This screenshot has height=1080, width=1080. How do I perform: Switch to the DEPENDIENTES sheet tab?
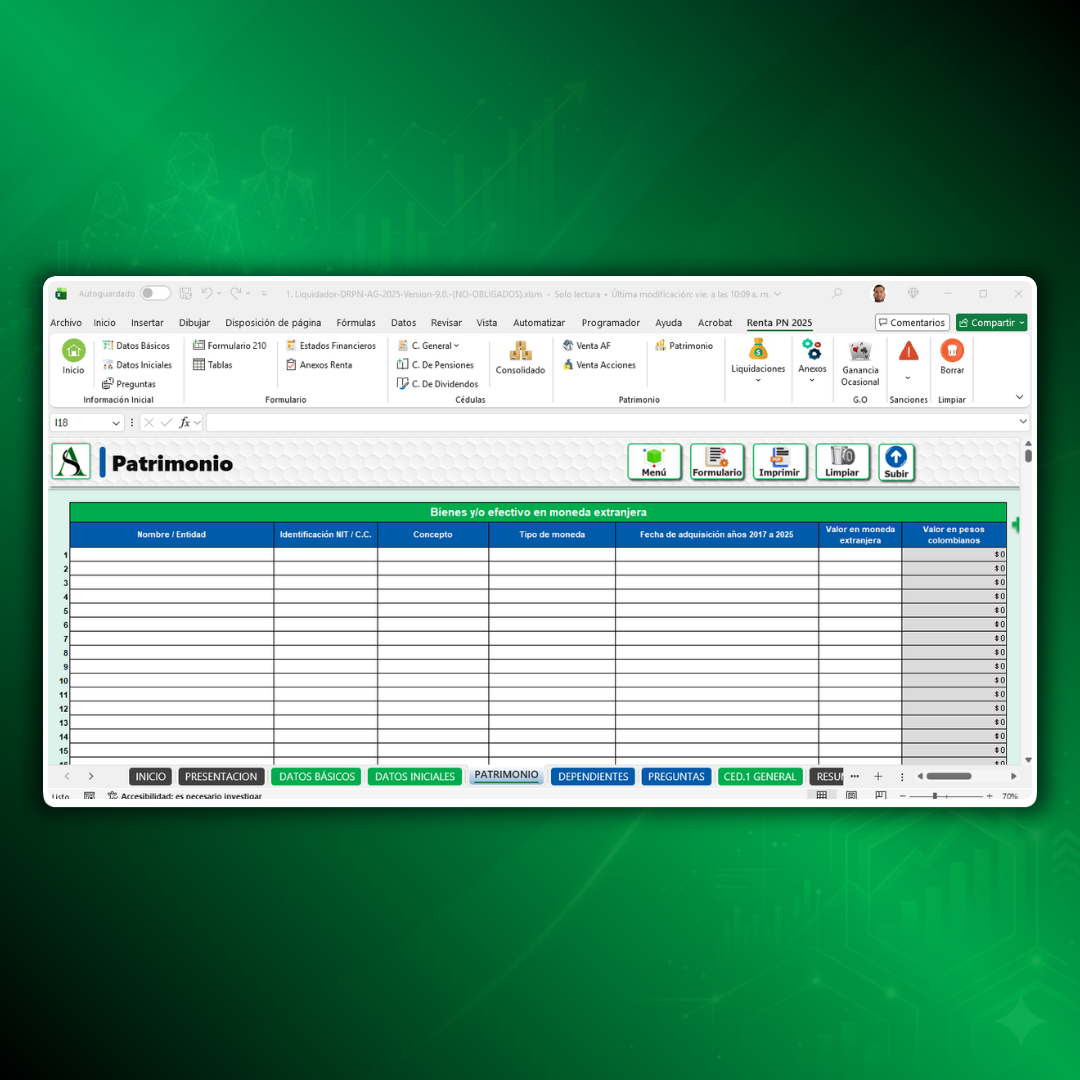pyautogui.click(x=593, y=777)
